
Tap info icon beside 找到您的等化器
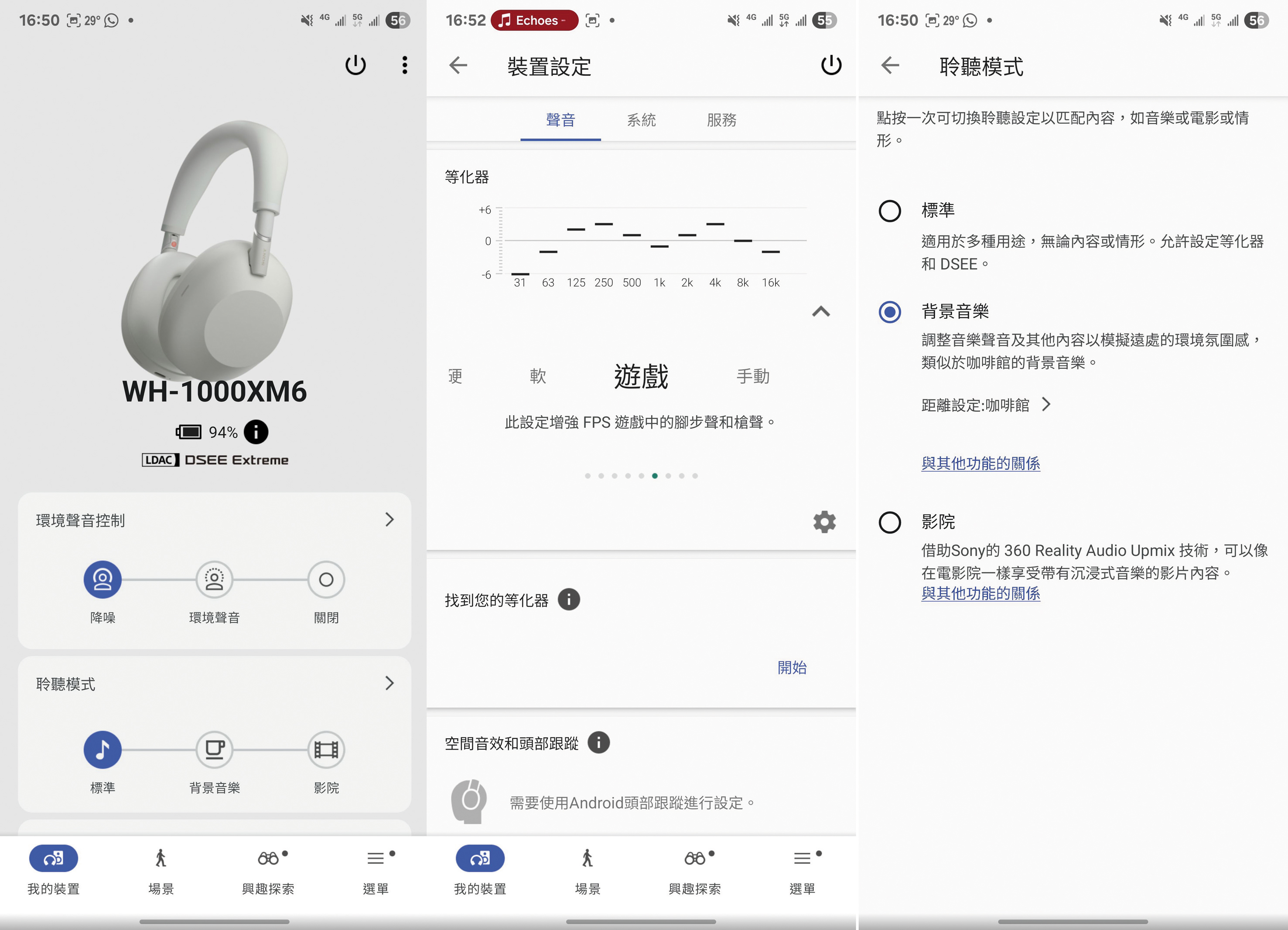pos(568,599)
